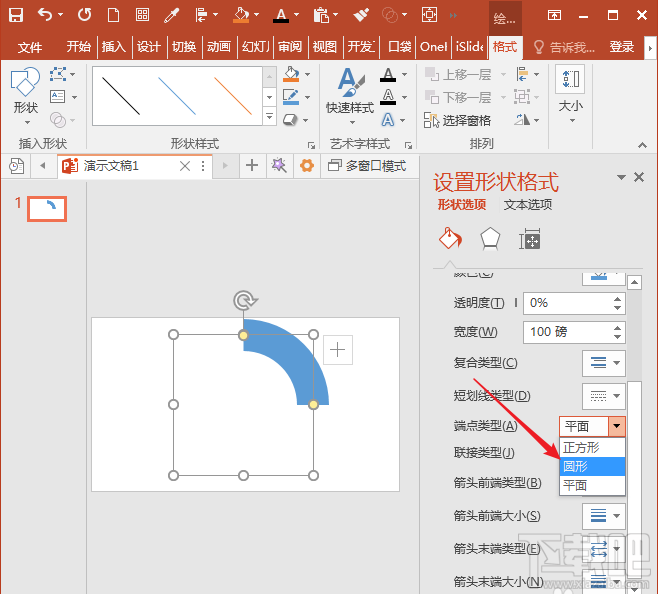Open Fill & Line options icon
Viewport: 658px width, 594px height.
point(450,238)
